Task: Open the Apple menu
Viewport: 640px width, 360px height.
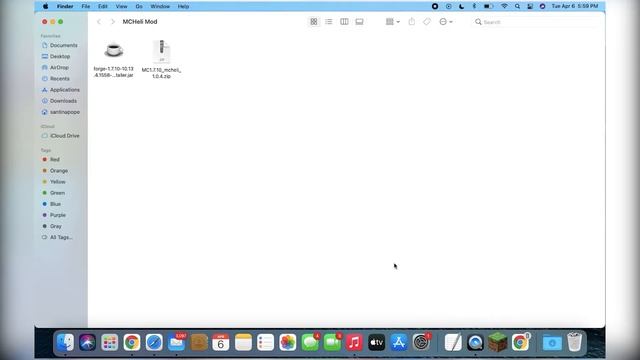Action: (45, 6)
